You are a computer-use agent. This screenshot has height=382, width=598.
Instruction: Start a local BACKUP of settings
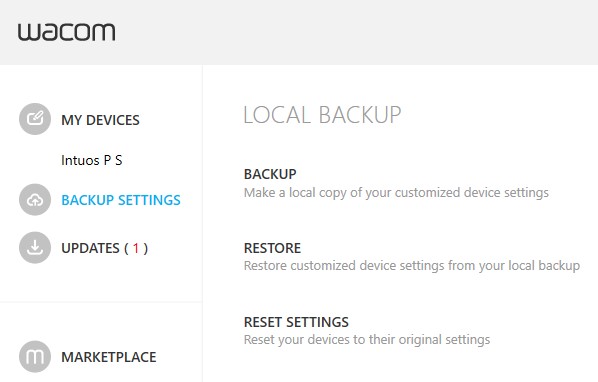coord(270,174)
